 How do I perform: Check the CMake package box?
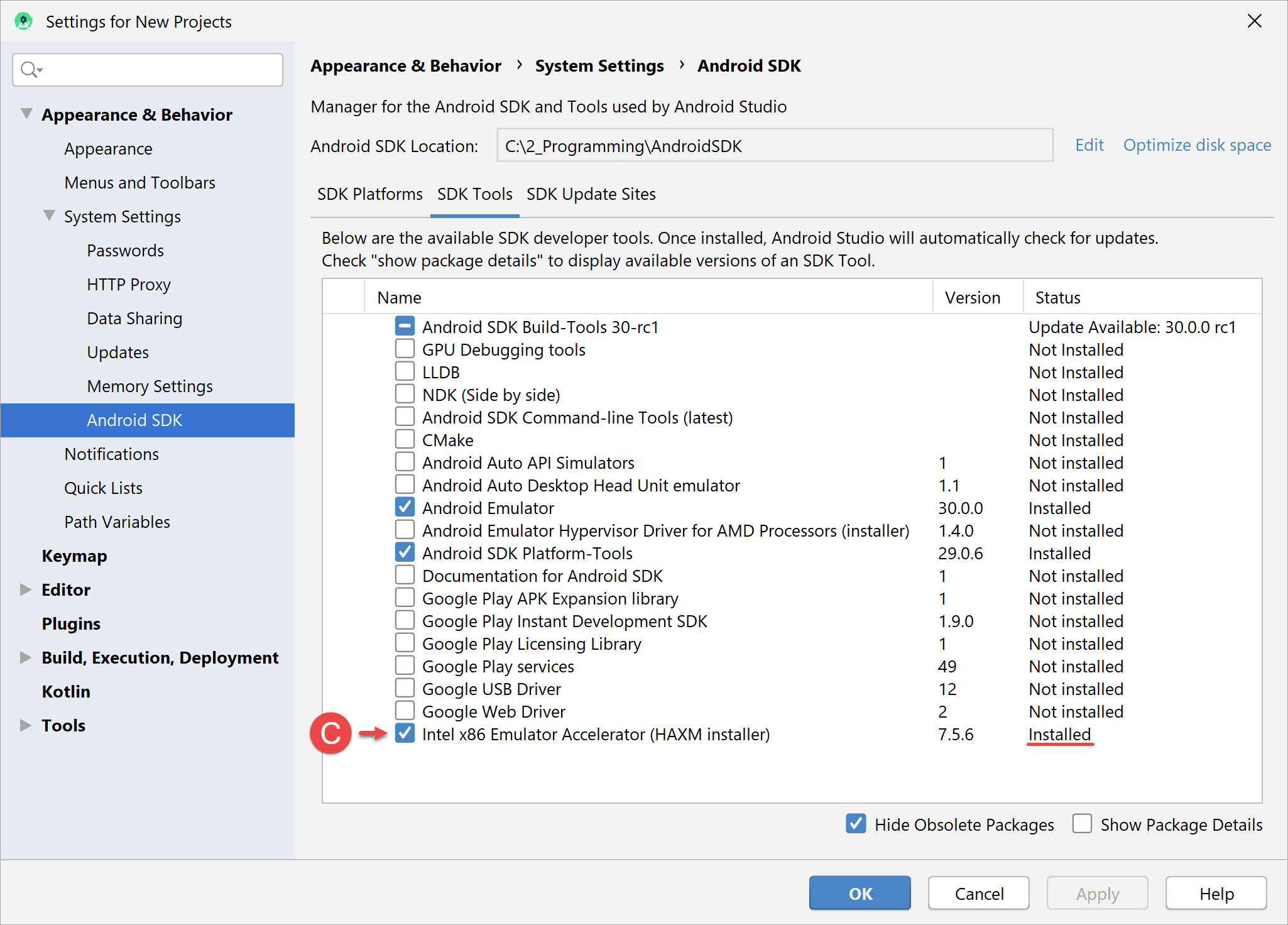[405, 439]
